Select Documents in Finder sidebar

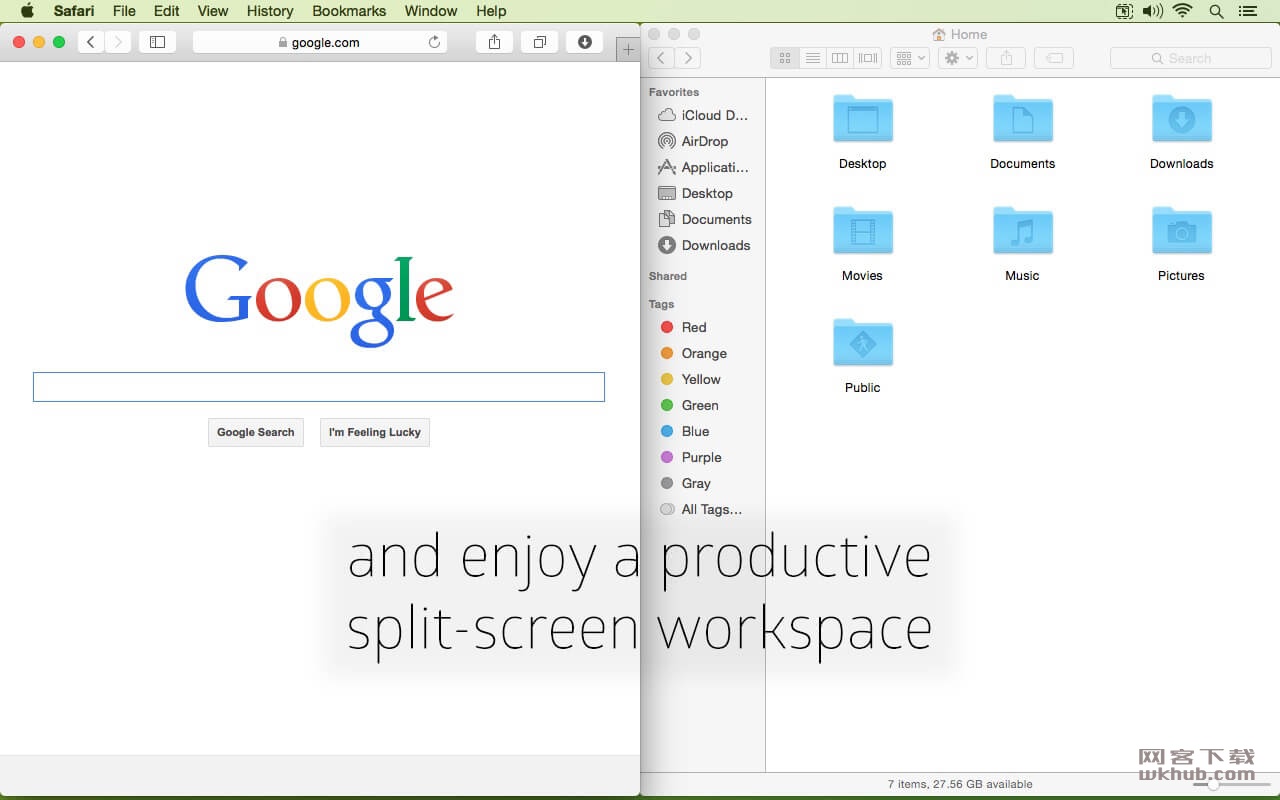(x=704, y=219)
